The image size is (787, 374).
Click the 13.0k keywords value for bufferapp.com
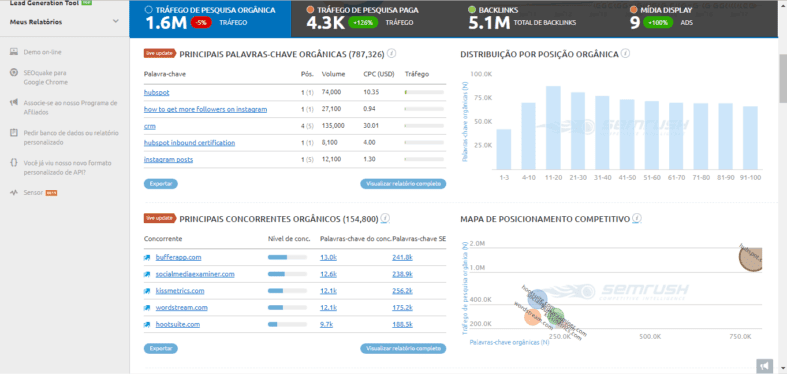tap(328, 258)
